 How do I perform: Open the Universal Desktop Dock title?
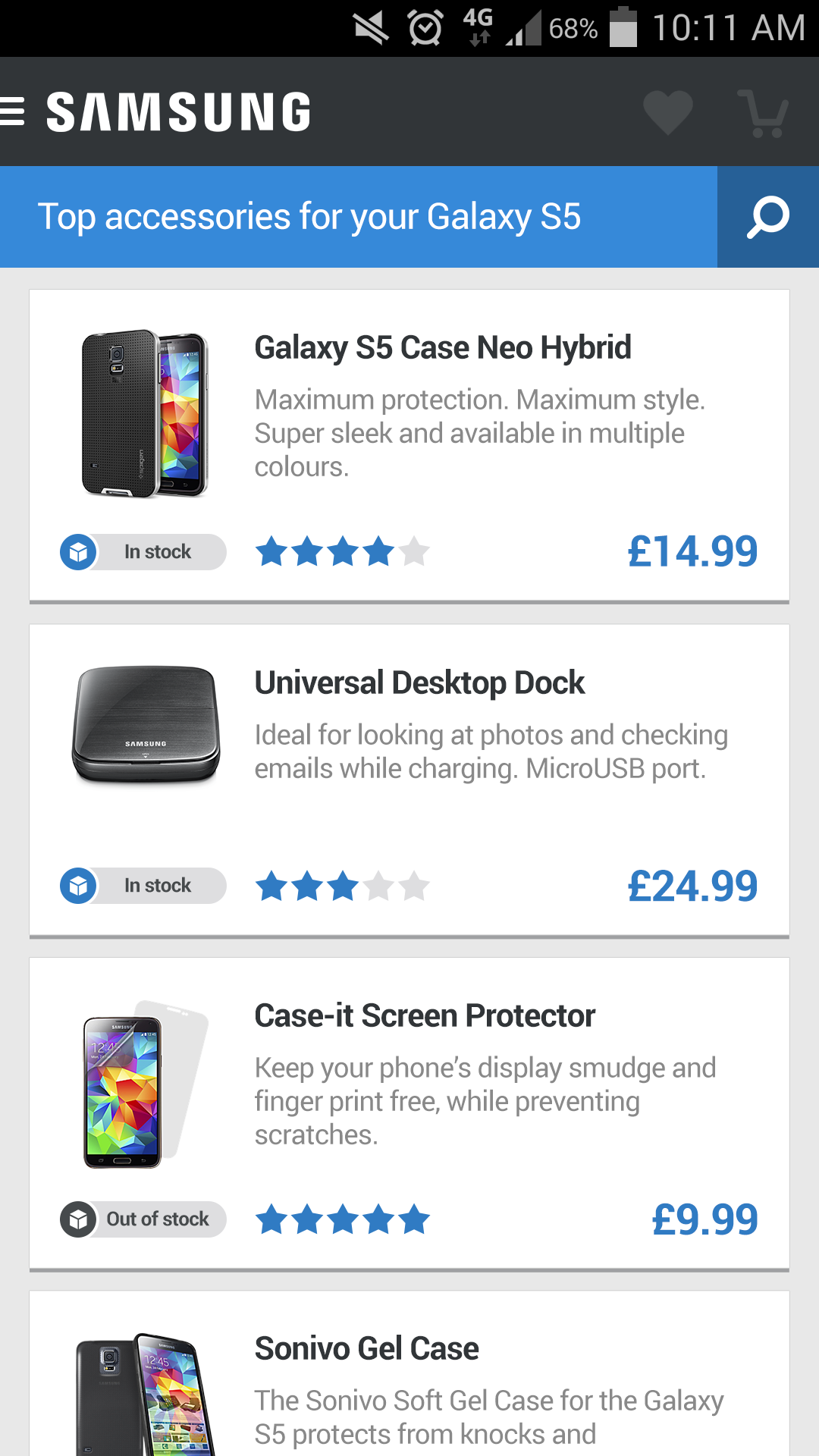(419, 682)
